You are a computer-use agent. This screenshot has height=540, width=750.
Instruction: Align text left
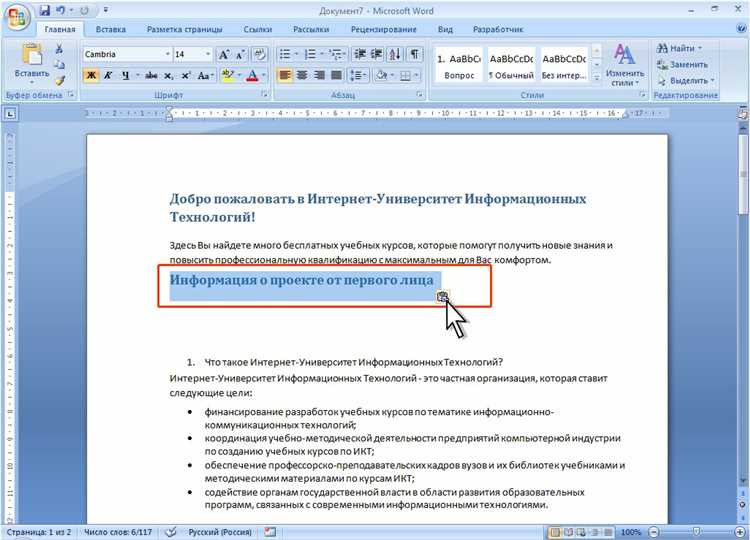coord(285,76)
